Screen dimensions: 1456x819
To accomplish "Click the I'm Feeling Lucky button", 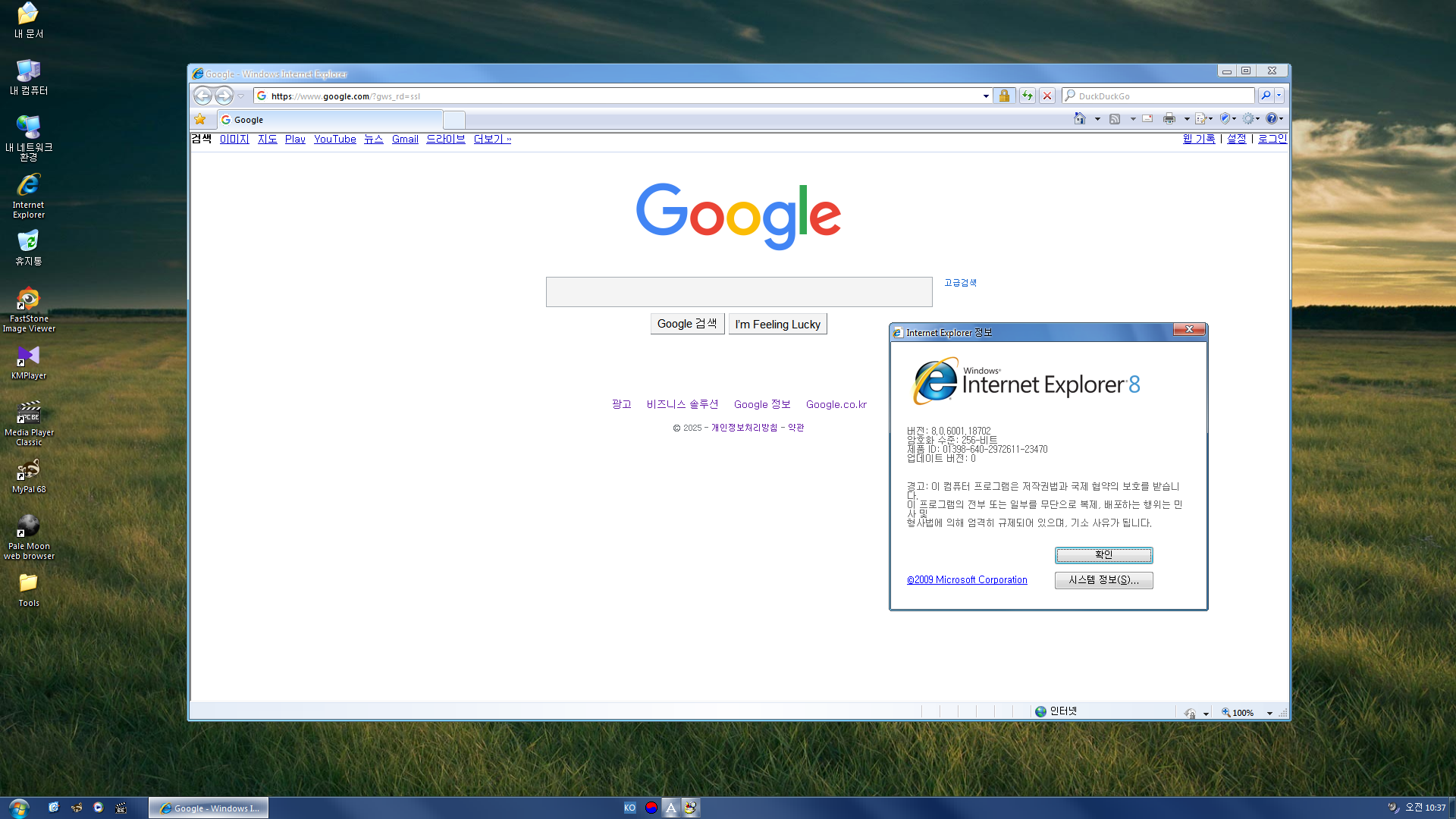I will [x=777, y=324].
